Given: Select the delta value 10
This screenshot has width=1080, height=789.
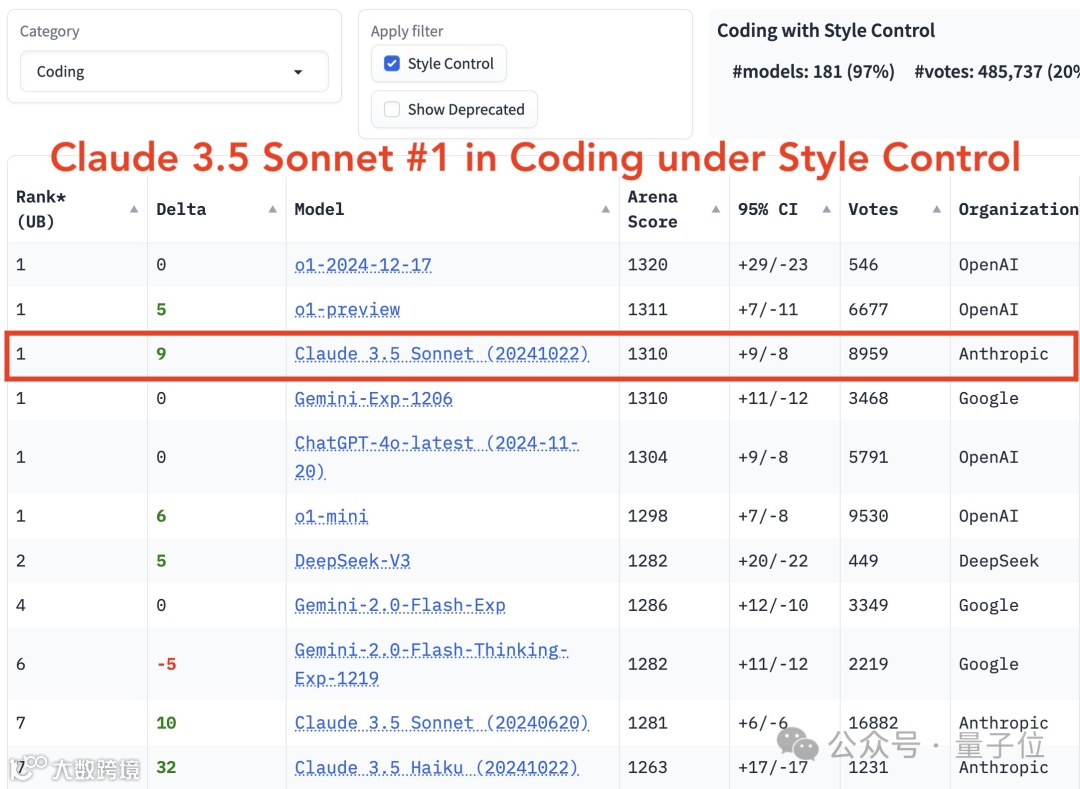Looking at the screenshot, I should (166, 723).
